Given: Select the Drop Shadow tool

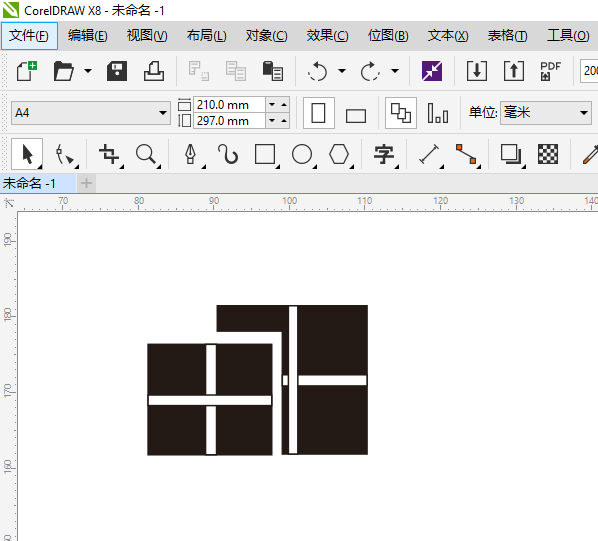Looking at the screenshot, I should pyautogui.click(x=511, y=154).
